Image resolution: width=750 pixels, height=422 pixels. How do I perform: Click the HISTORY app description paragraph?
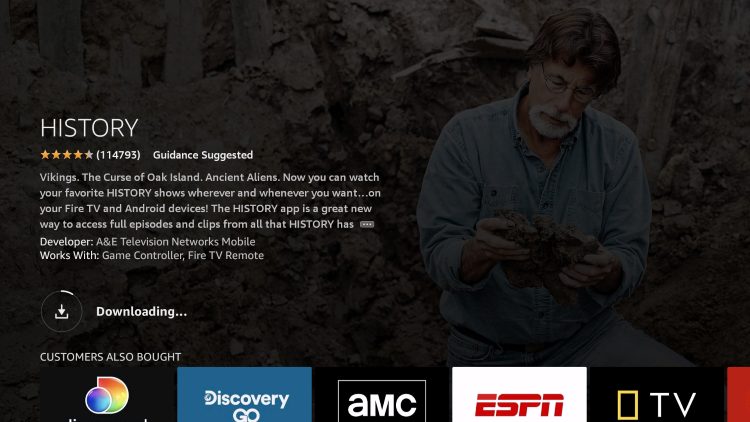[x=210, y=200]
